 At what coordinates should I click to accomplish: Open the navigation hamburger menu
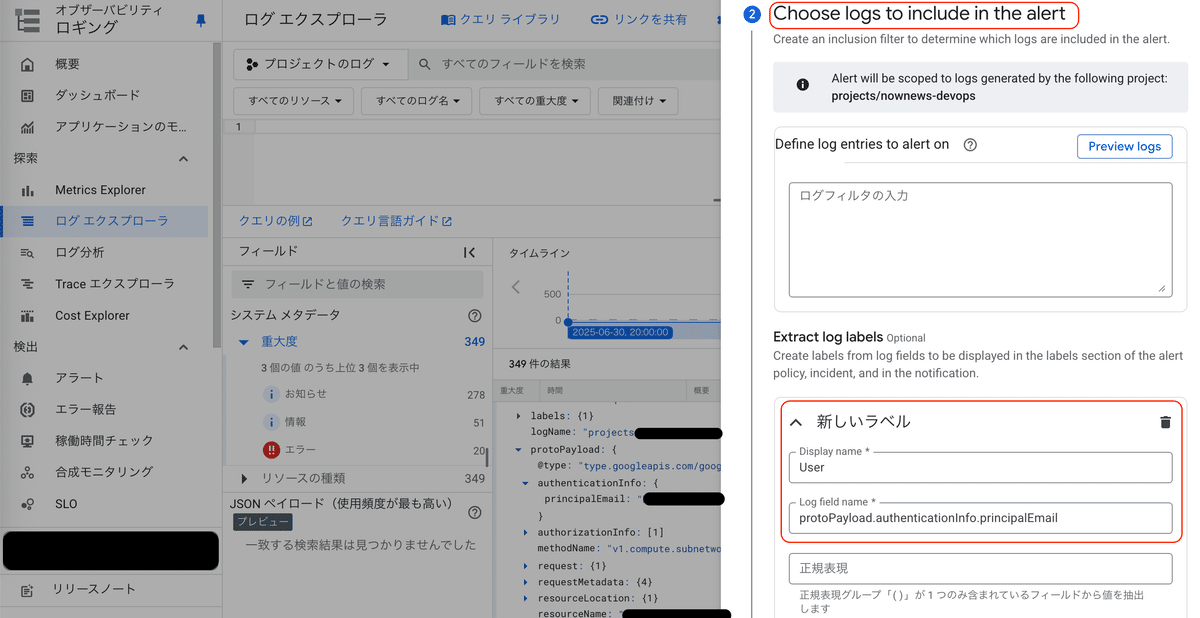29,20
